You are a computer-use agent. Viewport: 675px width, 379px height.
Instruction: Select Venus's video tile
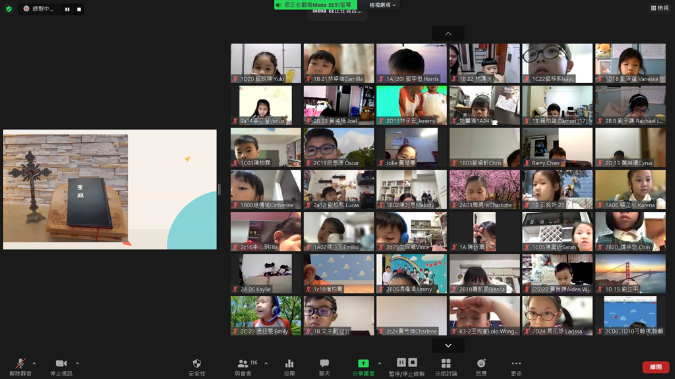pyautogui.click(x=266, y=105)
